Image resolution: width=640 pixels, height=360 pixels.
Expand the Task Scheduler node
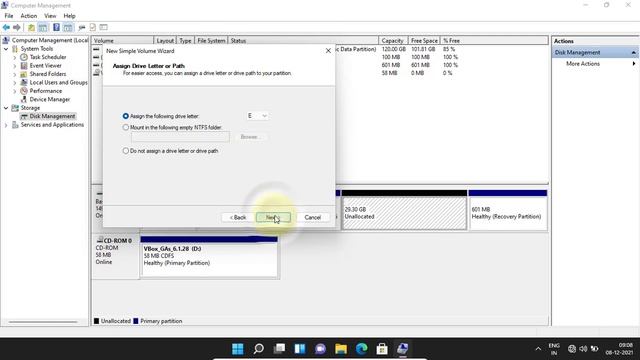(x=15, y=57)
